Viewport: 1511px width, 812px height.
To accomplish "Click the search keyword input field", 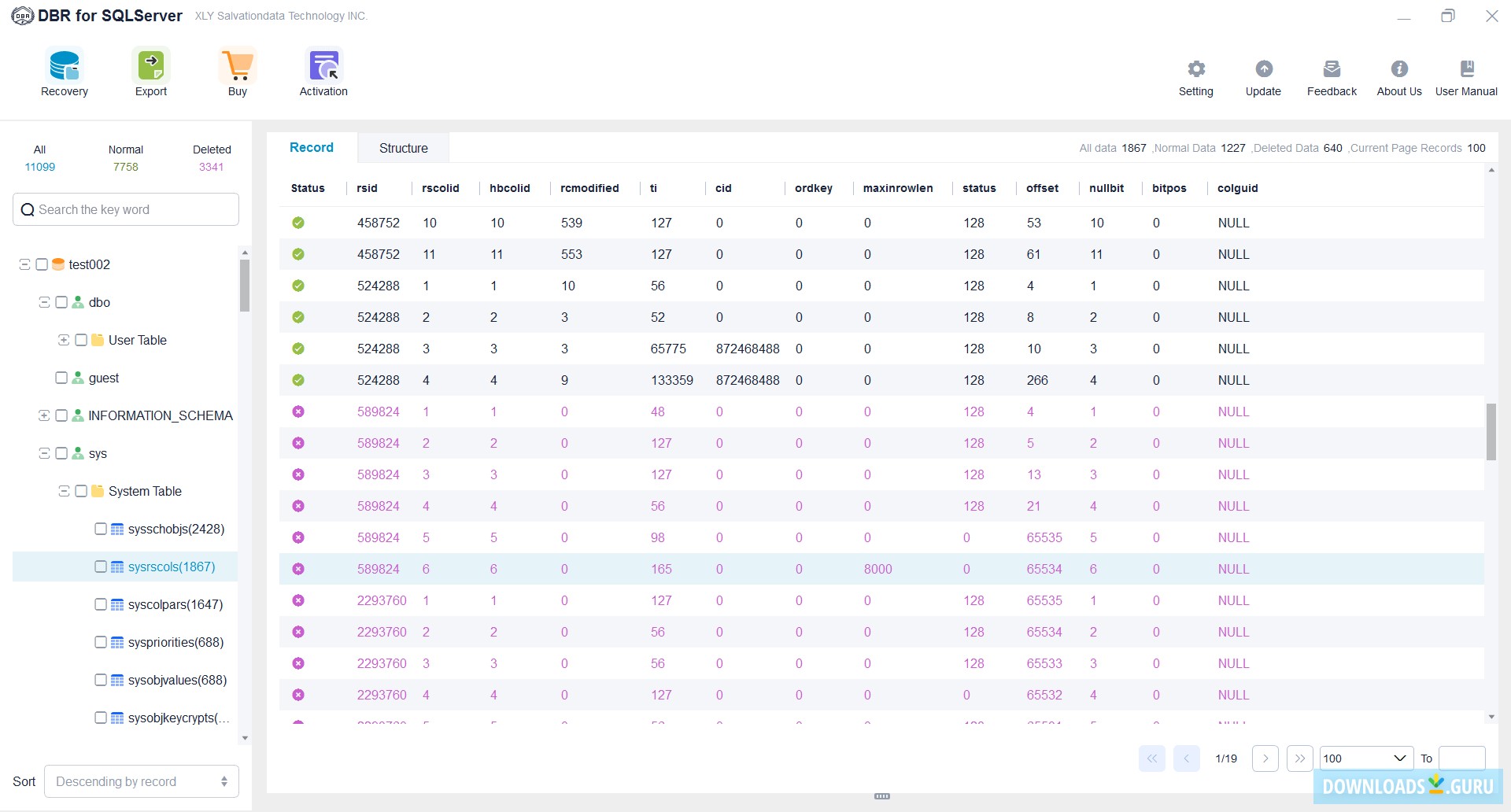I will click(x=126, y=209).
